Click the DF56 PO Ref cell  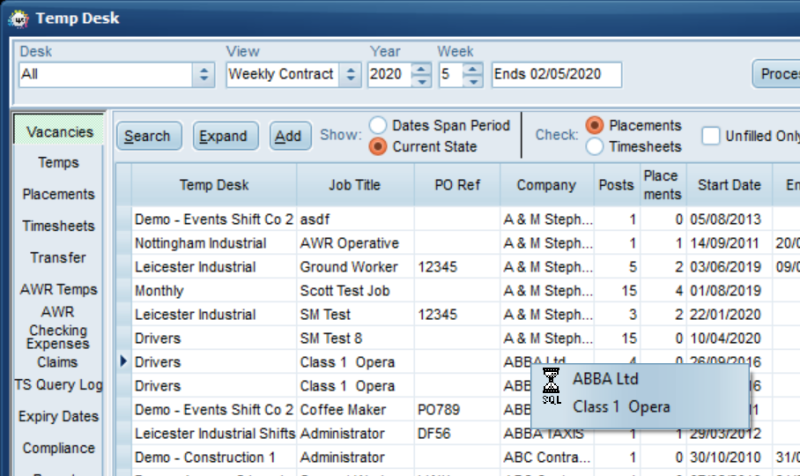(457, 434)
